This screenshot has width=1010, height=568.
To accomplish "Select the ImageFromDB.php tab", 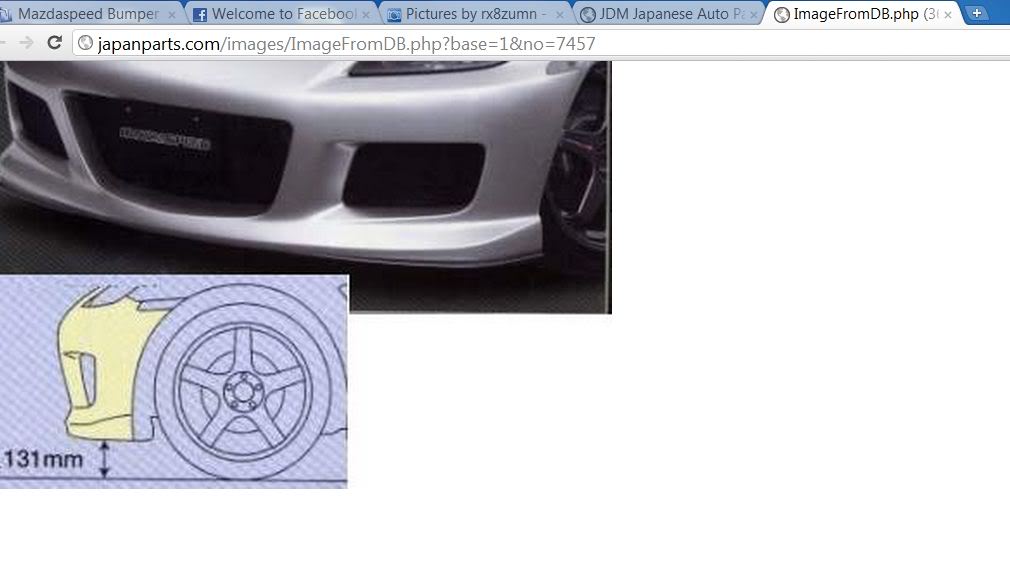I will click(x=864, y=14).
